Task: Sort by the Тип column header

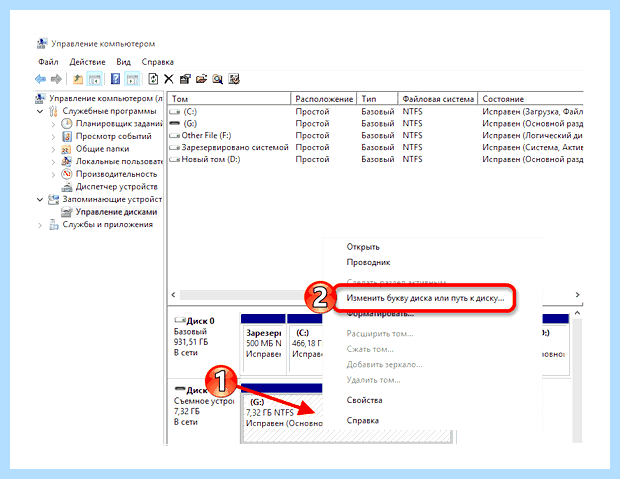Action: tap(377, 99)
